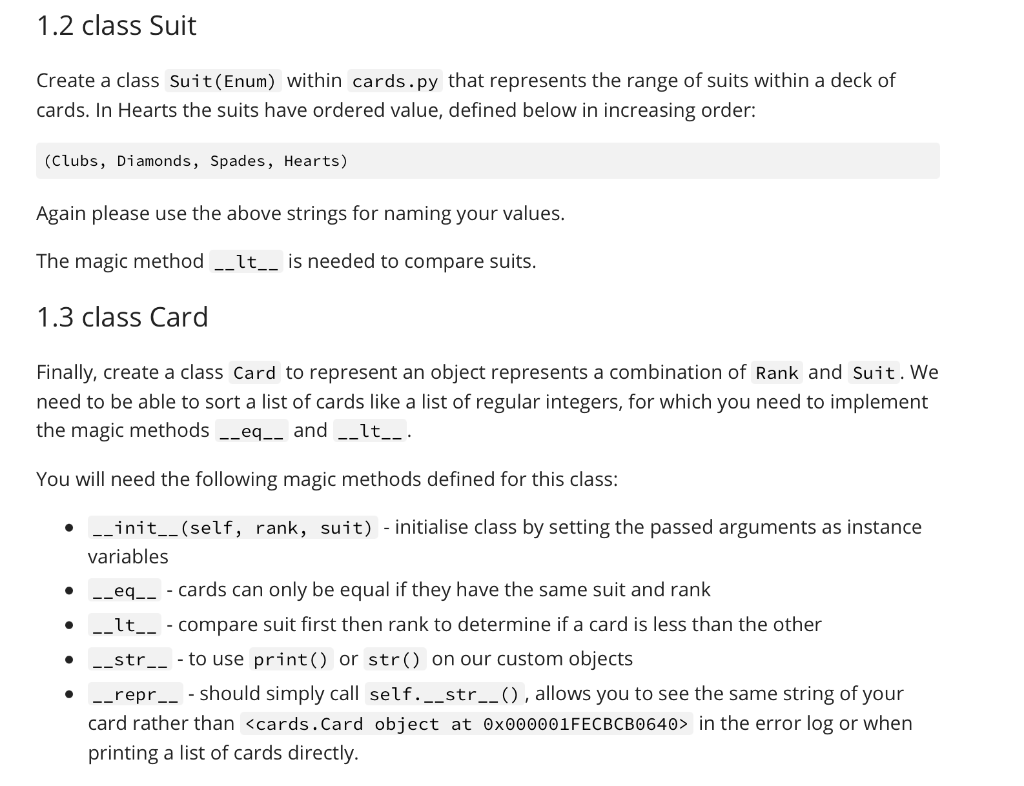Click the "1.2 class Suit" heading
The image size is (1024, 786).
coord(116,26)
